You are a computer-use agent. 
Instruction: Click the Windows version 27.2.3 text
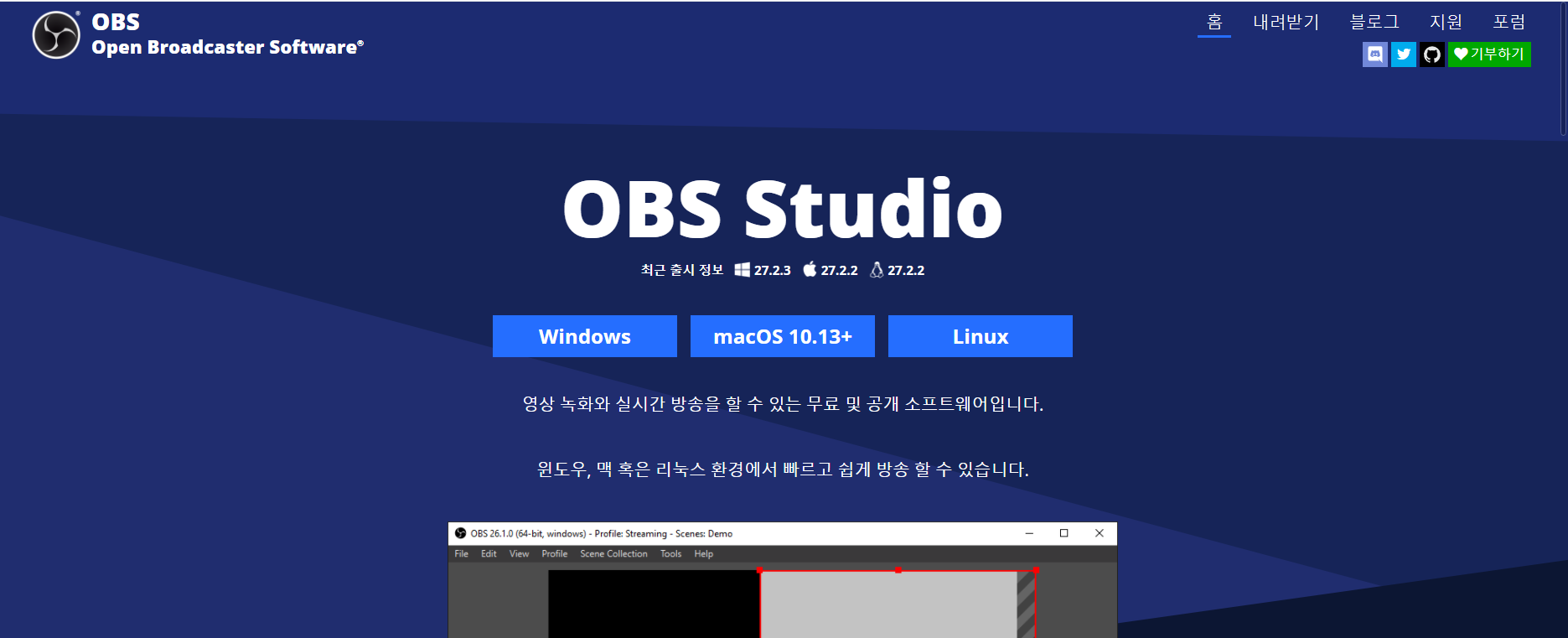pyautogui.click(x=772, y=270)
